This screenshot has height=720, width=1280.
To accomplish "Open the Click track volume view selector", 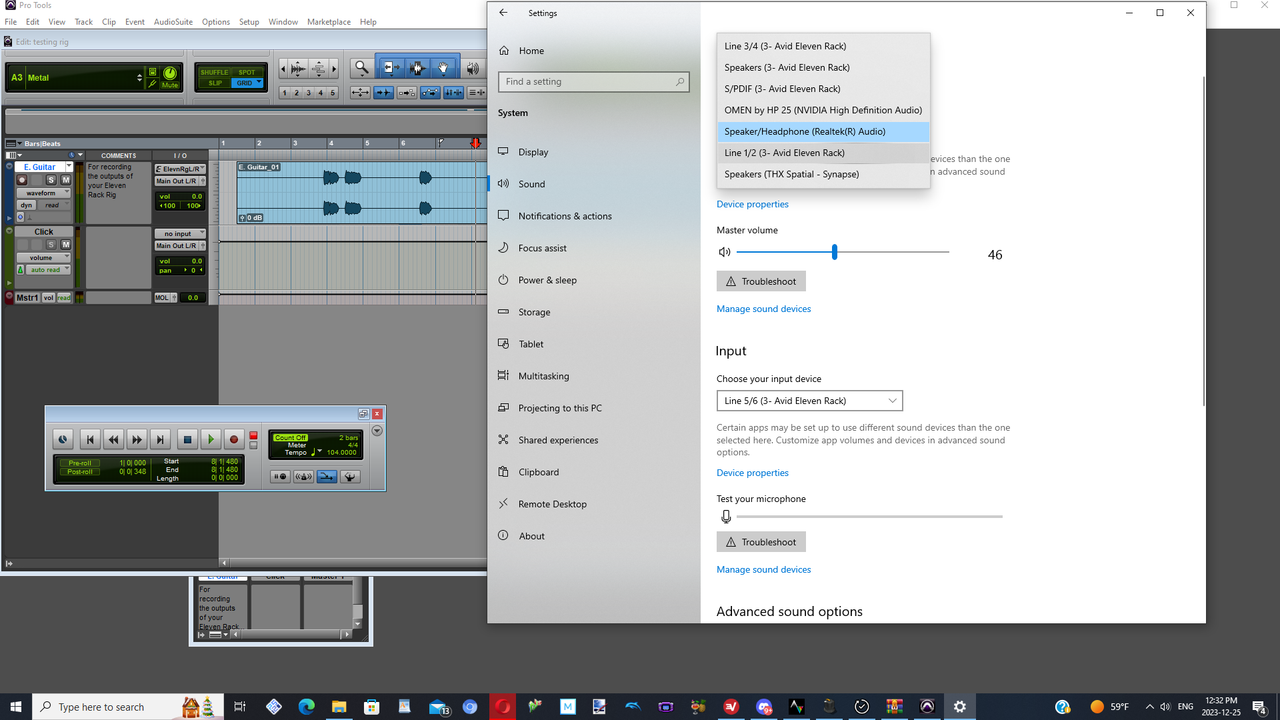I will point(43,257).
